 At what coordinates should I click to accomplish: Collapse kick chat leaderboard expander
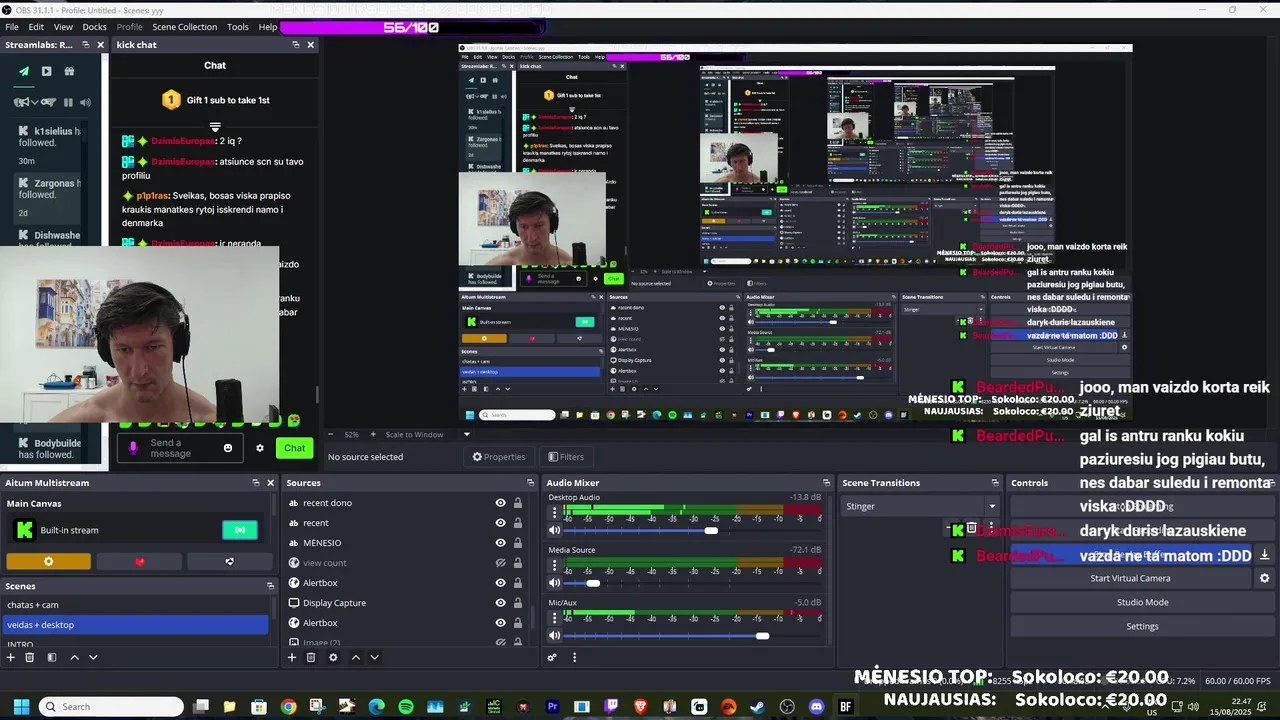tap(215, 127)
